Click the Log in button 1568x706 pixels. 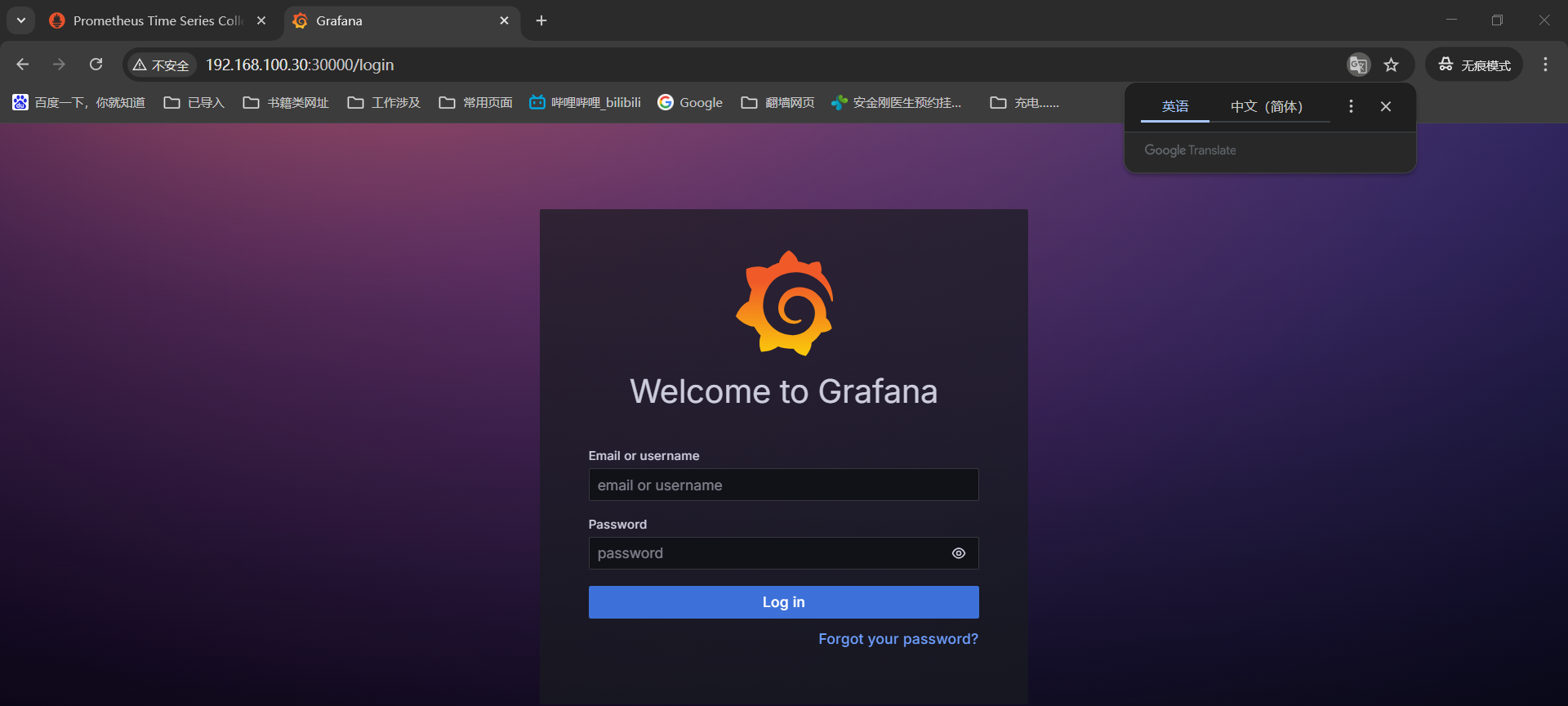[783, 602]
